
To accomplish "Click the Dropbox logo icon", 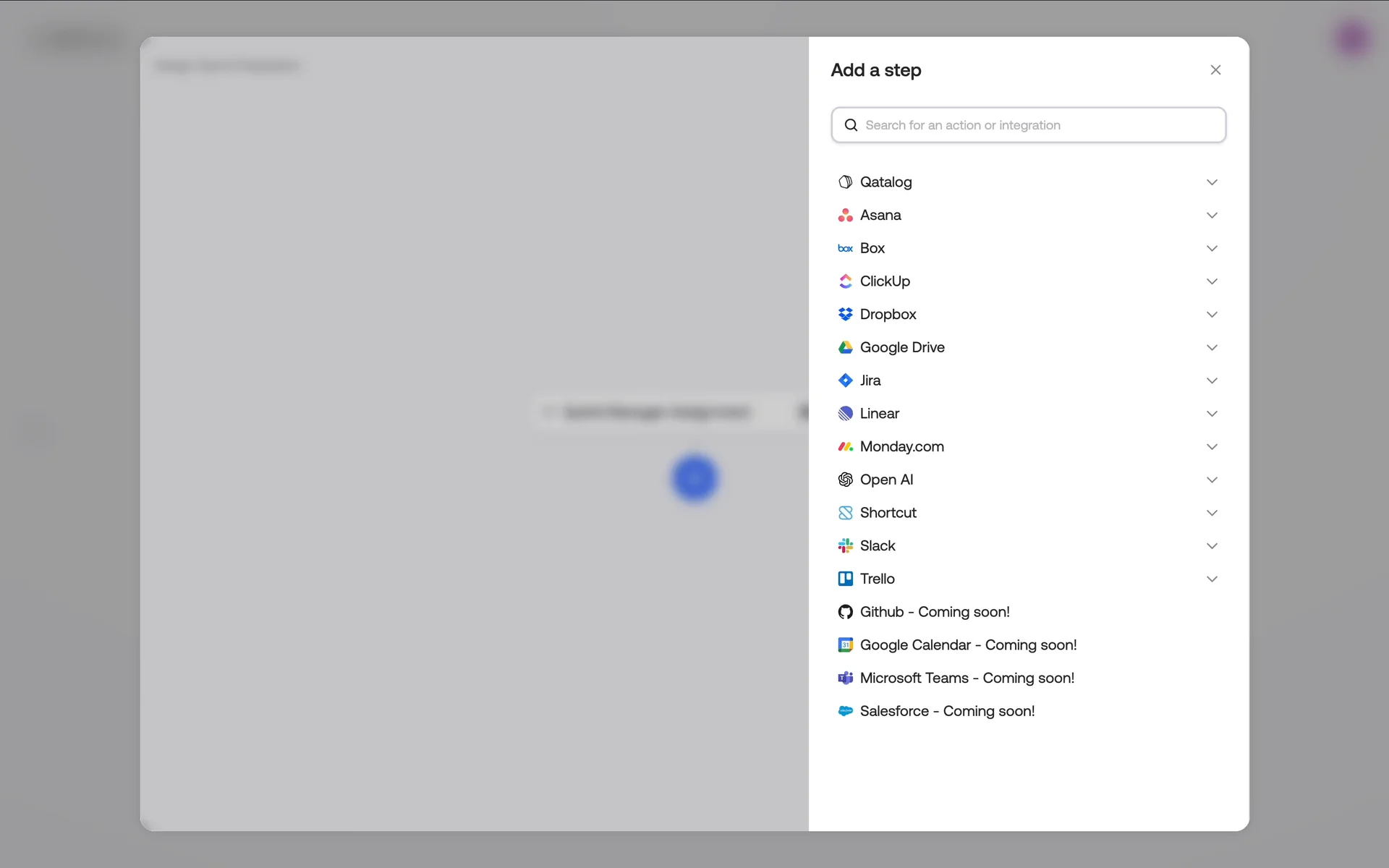I will 845,315.
